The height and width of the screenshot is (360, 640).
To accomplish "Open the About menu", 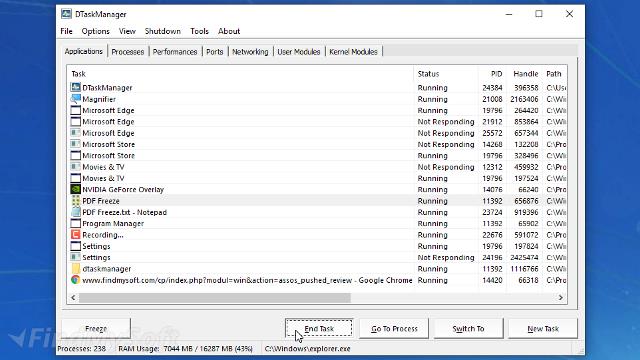I will point(229,31).
